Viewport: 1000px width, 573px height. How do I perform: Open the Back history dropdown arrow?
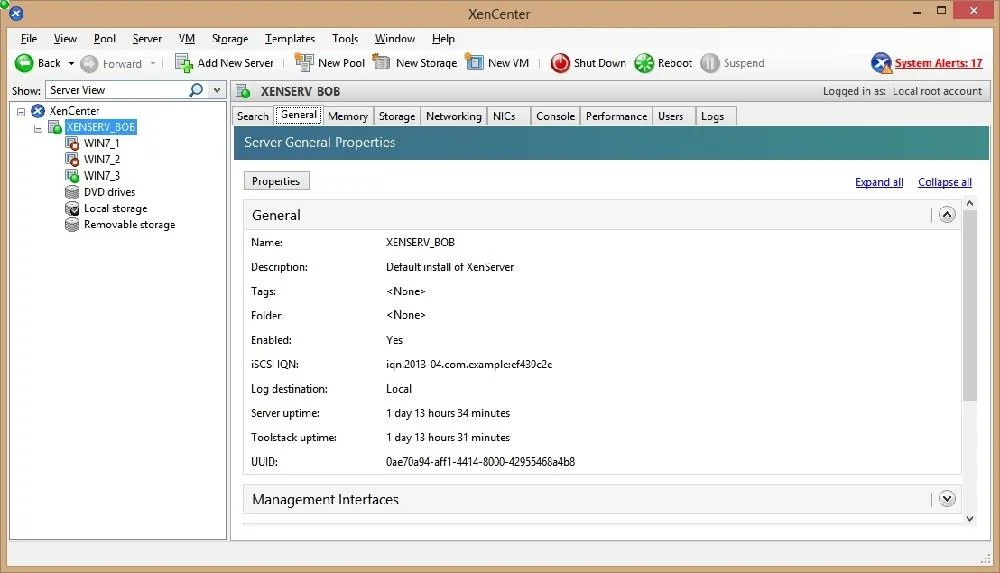71,63
